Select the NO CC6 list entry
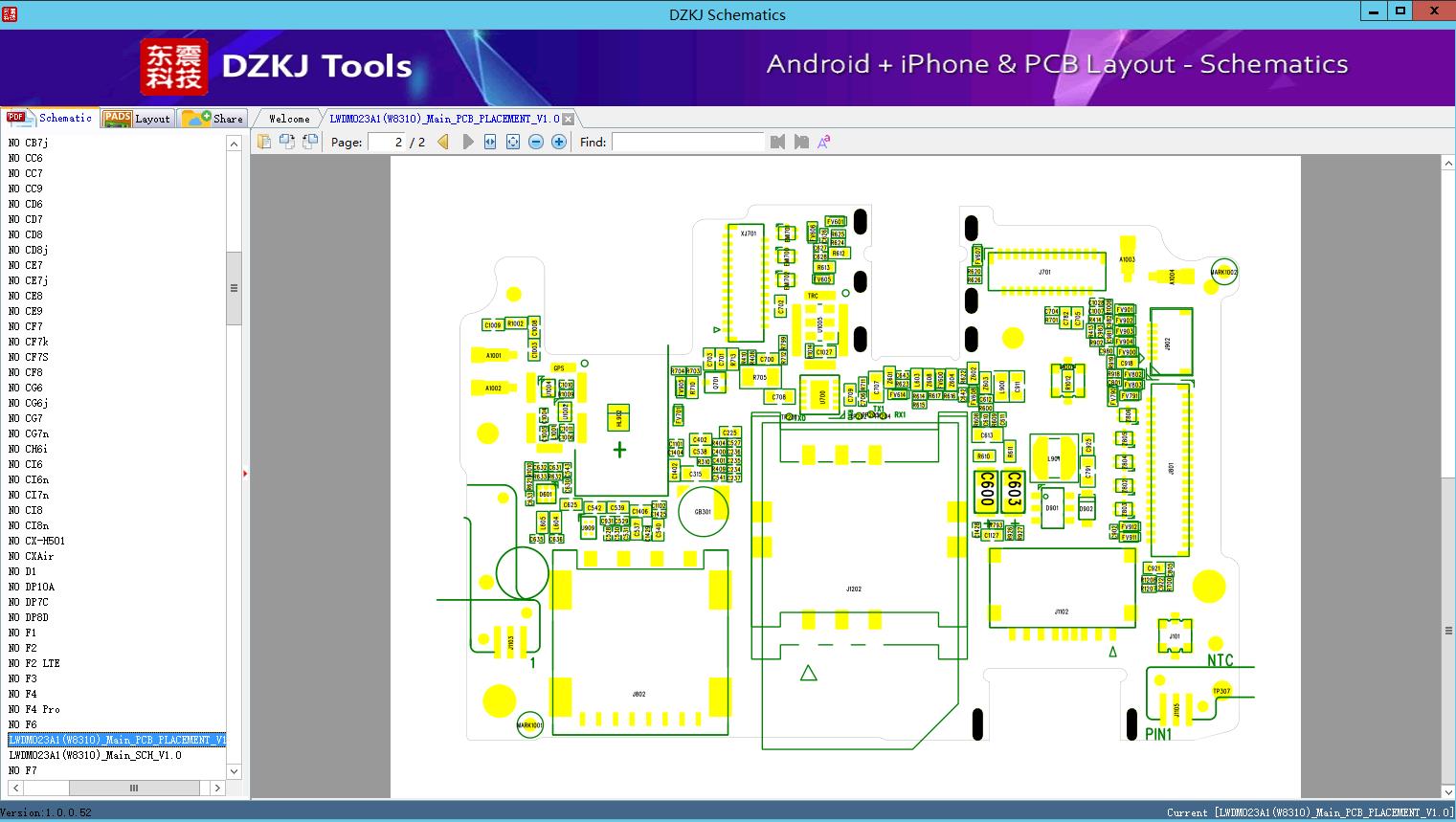This screenshot has height=822, width=1456. pyautogui.click(x=26, y=158)
